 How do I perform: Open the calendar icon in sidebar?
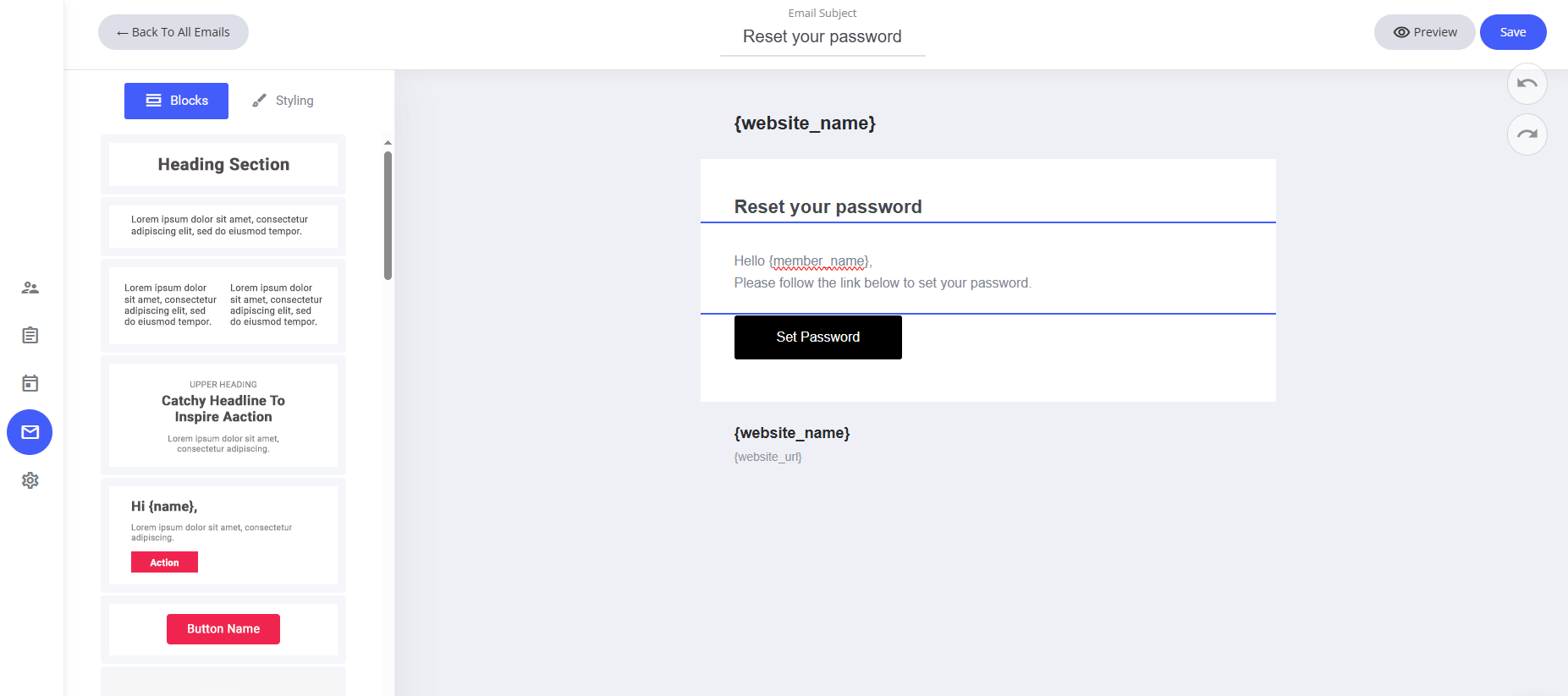tap(30, 383)
